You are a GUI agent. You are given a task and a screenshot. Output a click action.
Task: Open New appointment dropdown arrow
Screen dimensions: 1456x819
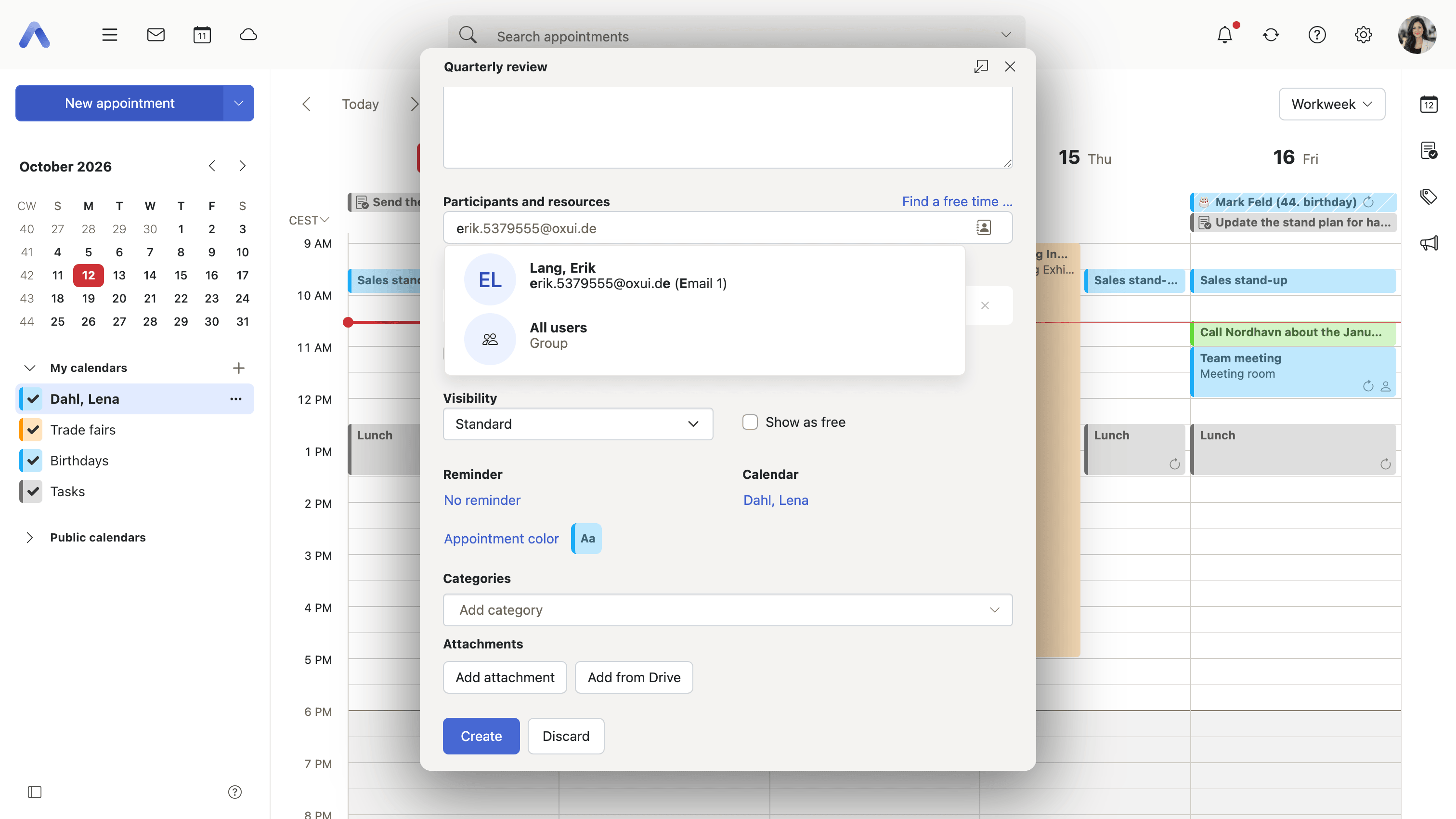click(238, 104)
